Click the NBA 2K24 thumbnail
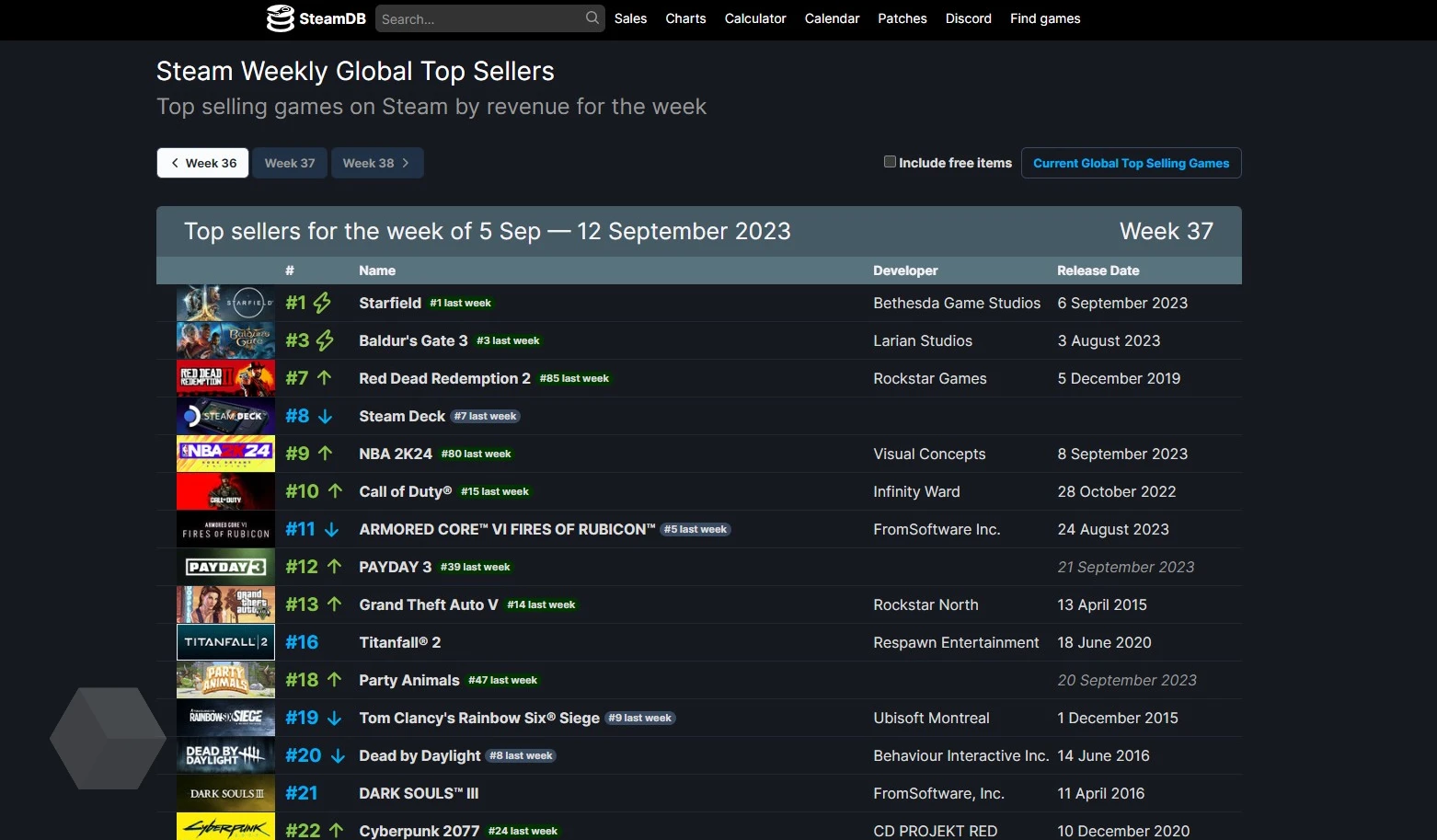The image size is (1437, 840). 225,454
